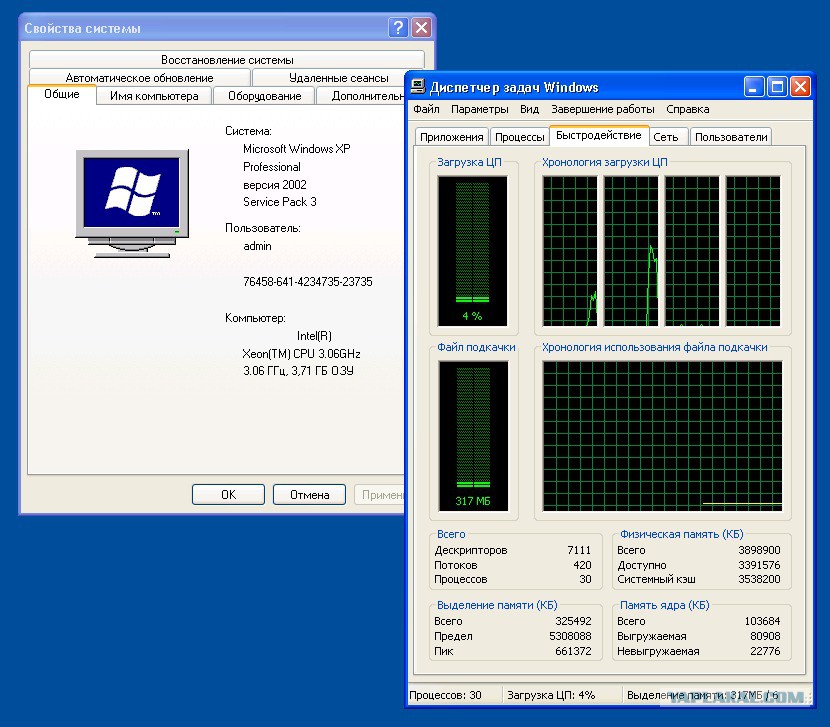Click the Отмена button
This screenshot has width=830, height=727.
pyautogui.click(x=309, y=494)
